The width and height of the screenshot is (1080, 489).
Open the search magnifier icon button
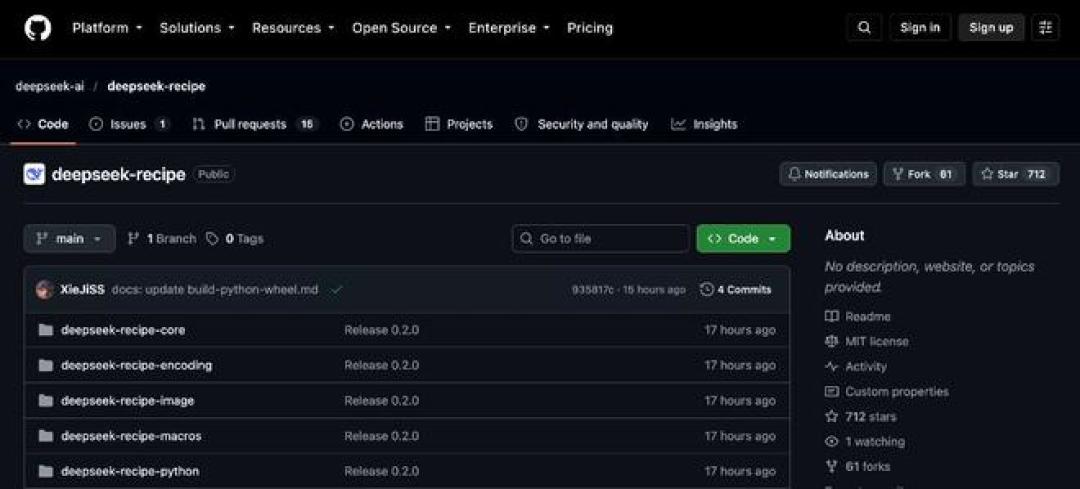click(x=864, y=28)
